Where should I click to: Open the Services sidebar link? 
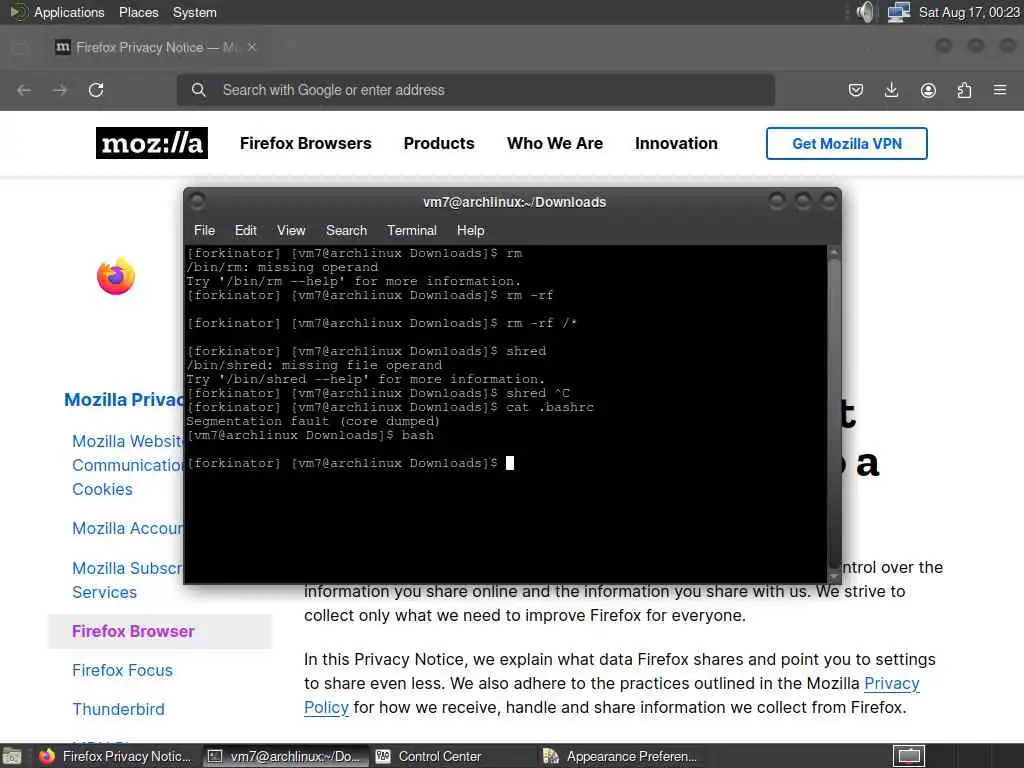point(104,592)
